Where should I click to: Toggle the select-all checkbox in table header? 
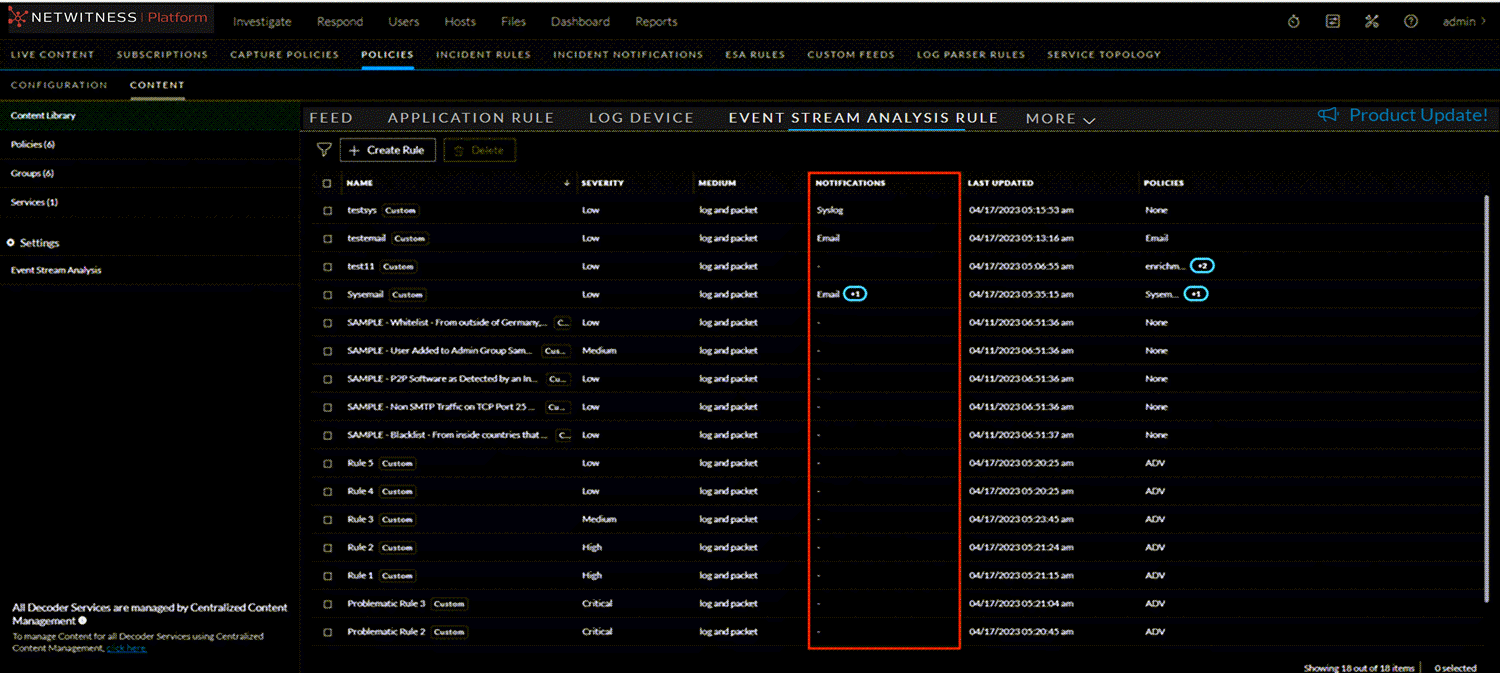[x=327, y=183]
